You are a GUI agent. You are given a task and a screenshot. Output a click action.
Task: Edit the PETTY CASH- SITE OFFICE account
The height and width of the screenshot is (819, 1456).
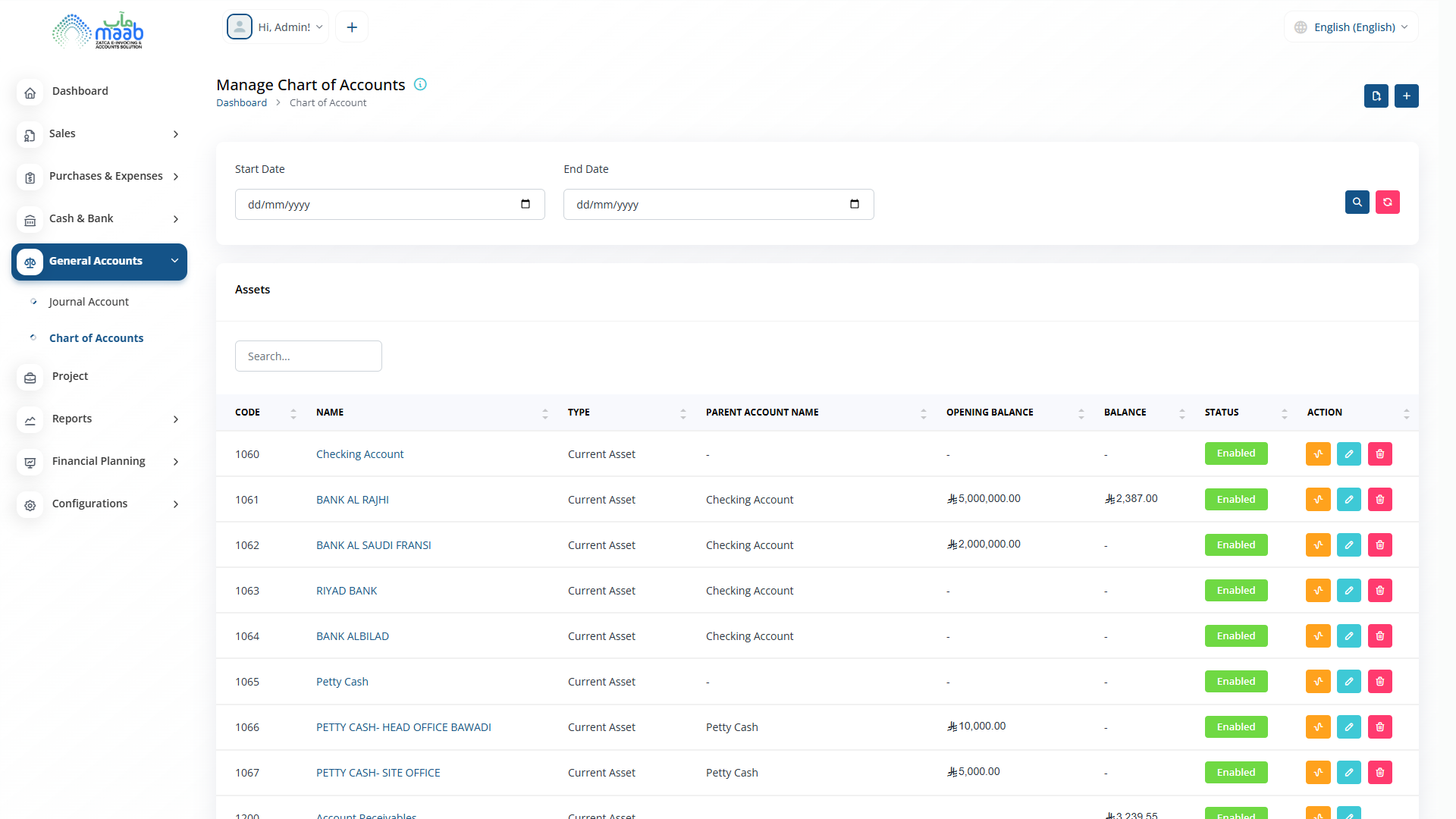(x=1349, y=773)
